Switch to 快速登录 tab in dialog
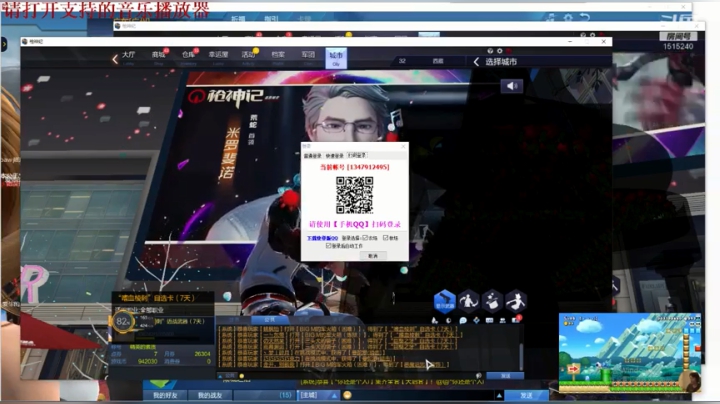 (x=334, y=156)
